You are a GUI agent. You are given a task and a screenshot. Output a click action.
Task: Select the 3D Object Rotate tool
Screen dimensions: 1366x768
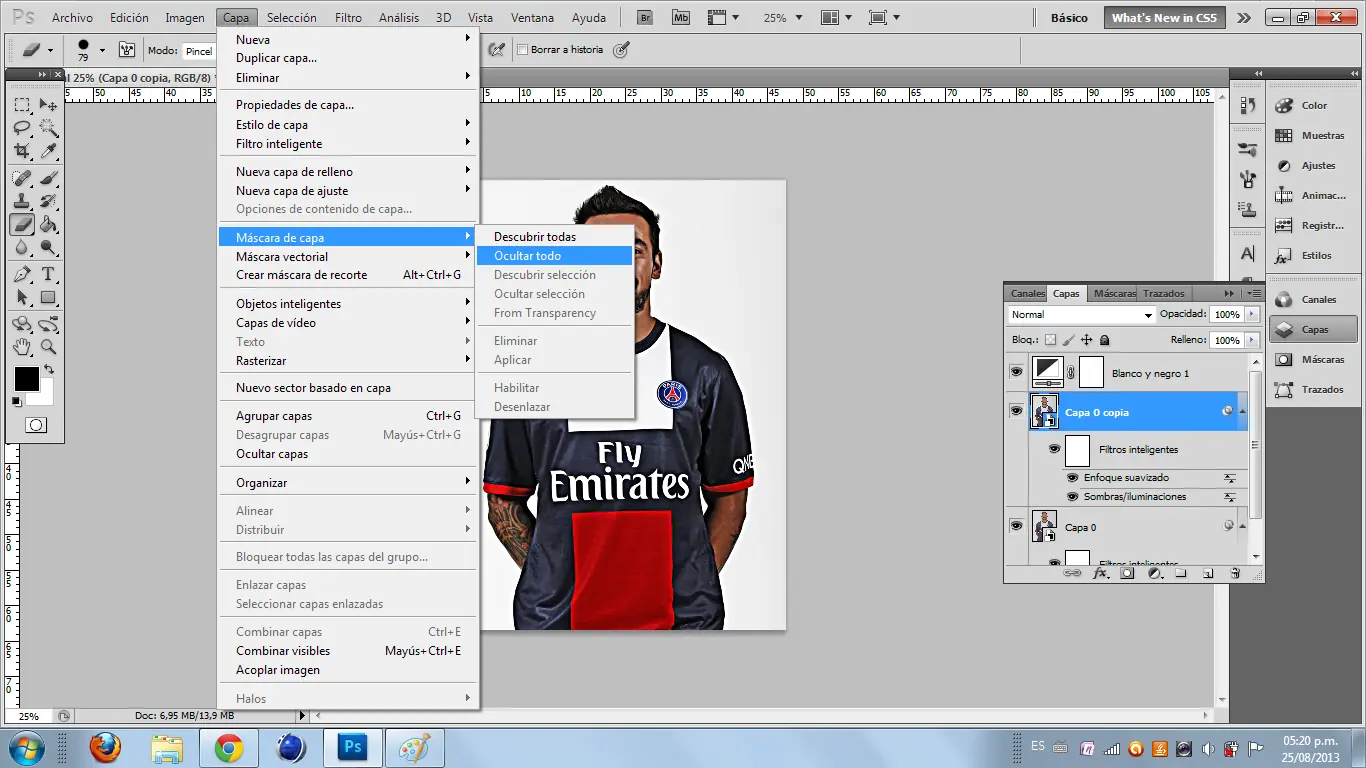(x=22, y=324)
